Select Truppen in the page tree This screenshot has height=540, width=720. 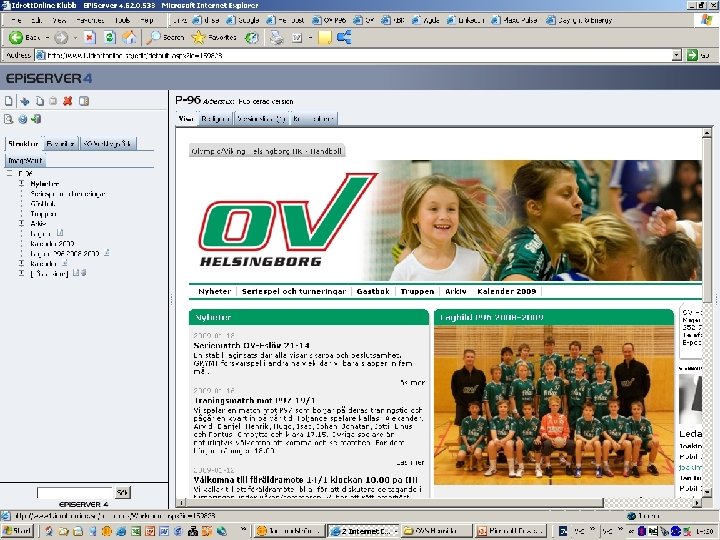pos(44,214)
